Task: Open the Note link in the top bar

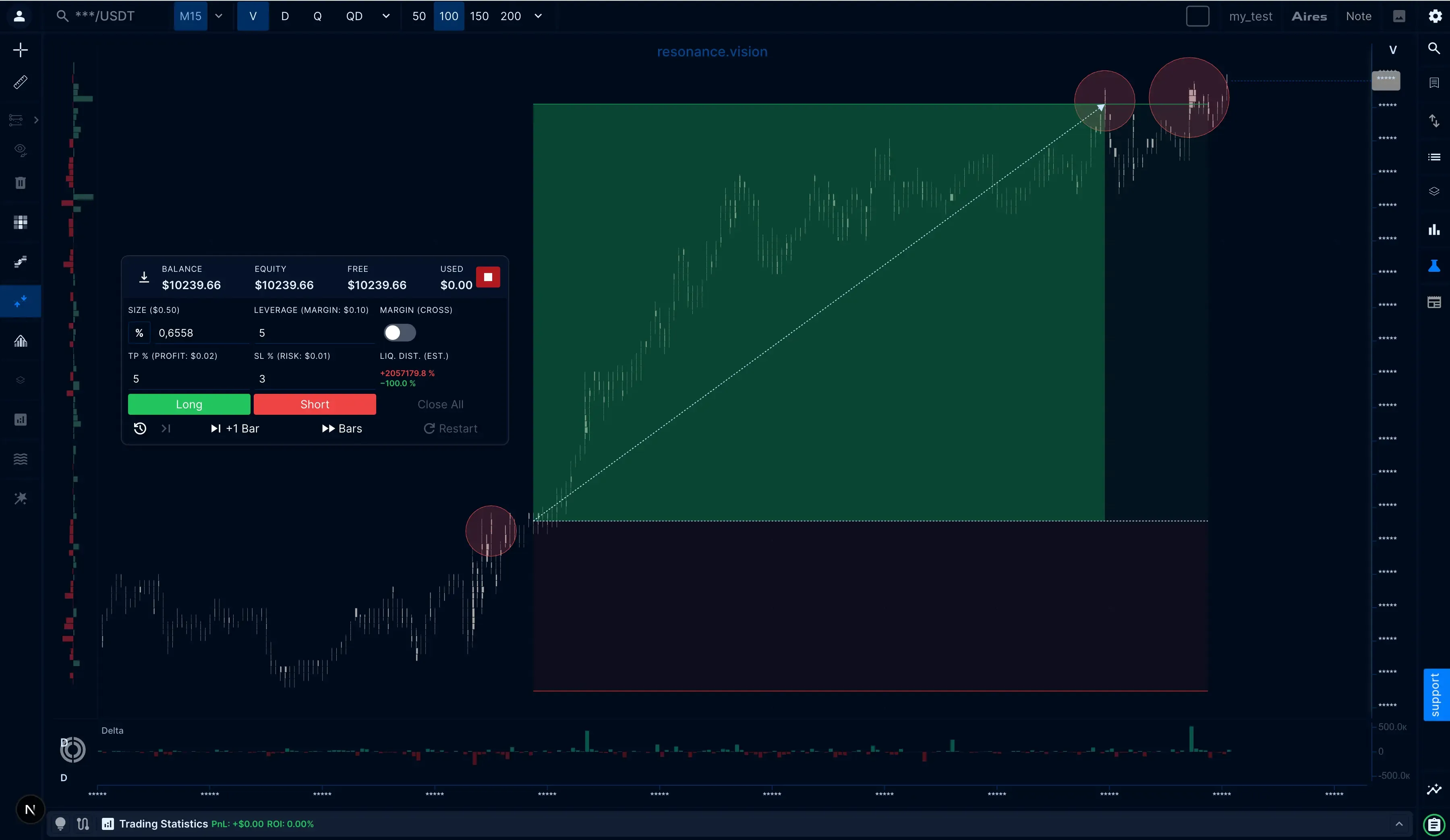Action: tap(1359, 16)
